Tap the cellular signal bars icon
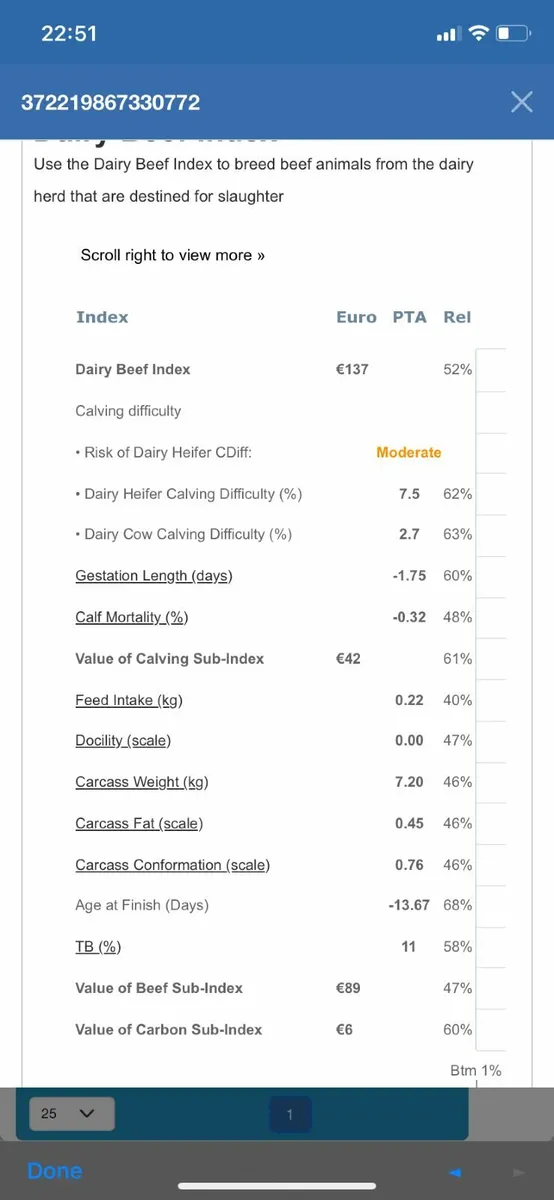This screenshot has width=554, height=1200. pos(448,35)
